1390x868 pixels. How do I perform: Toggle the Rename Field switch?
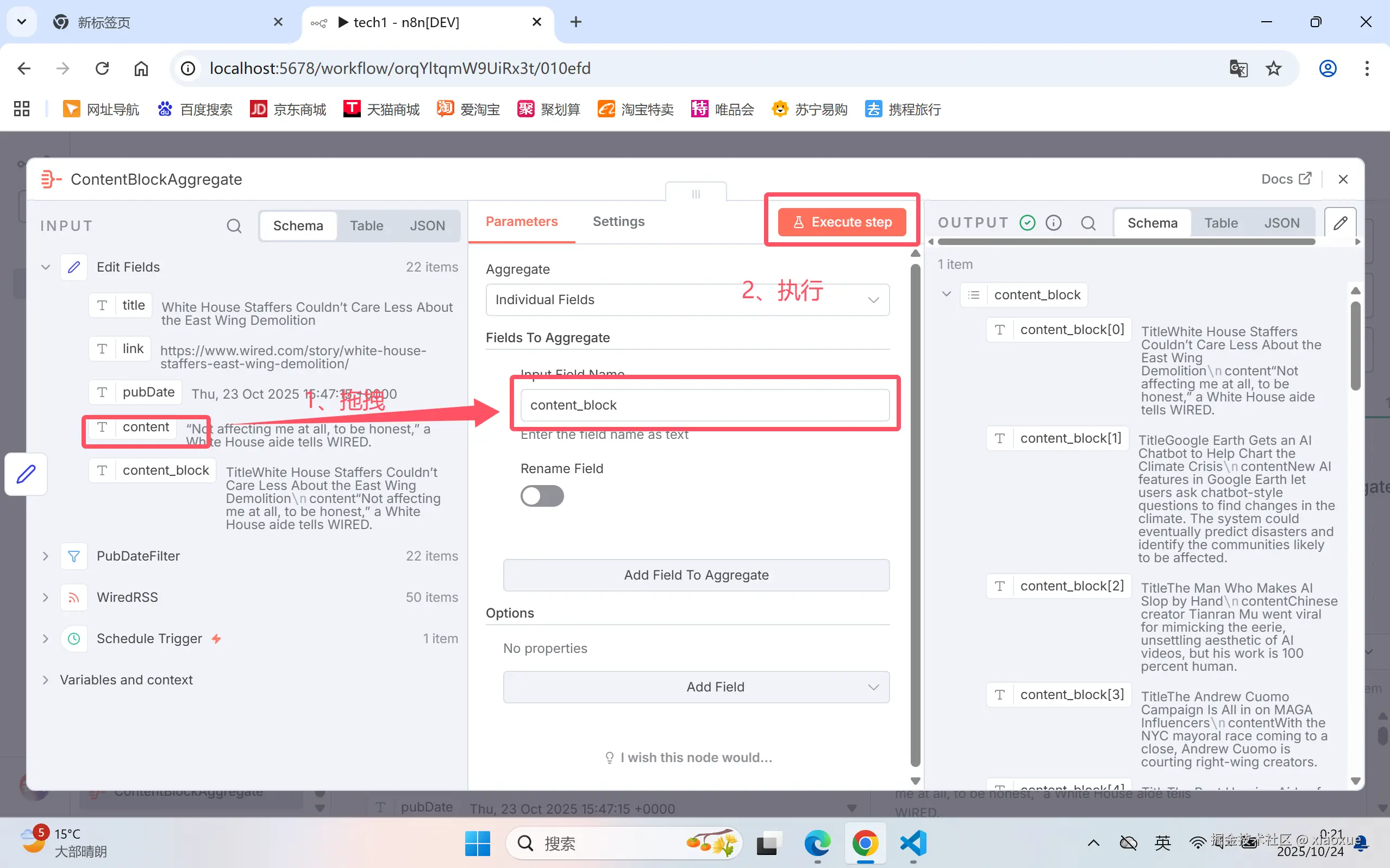point(541,496)
